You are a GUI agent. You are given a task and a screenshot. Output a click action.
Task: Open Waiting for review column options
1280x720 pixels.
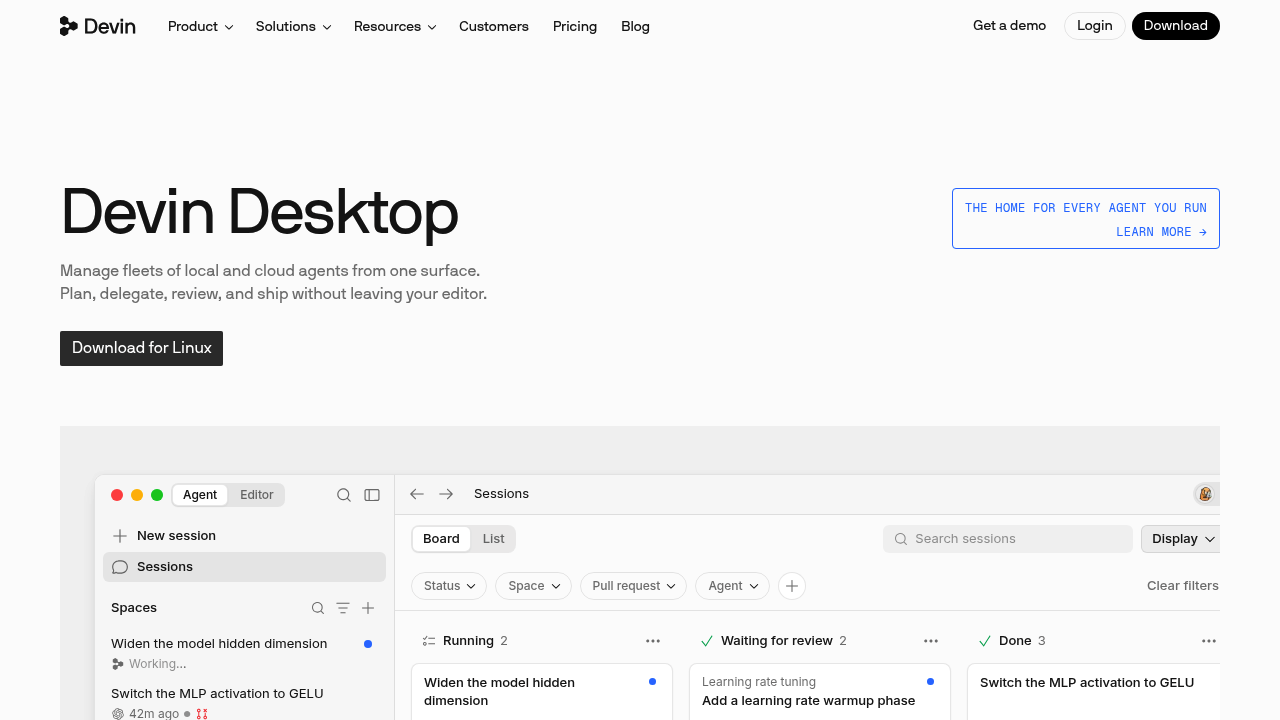[x=931, y=641]
